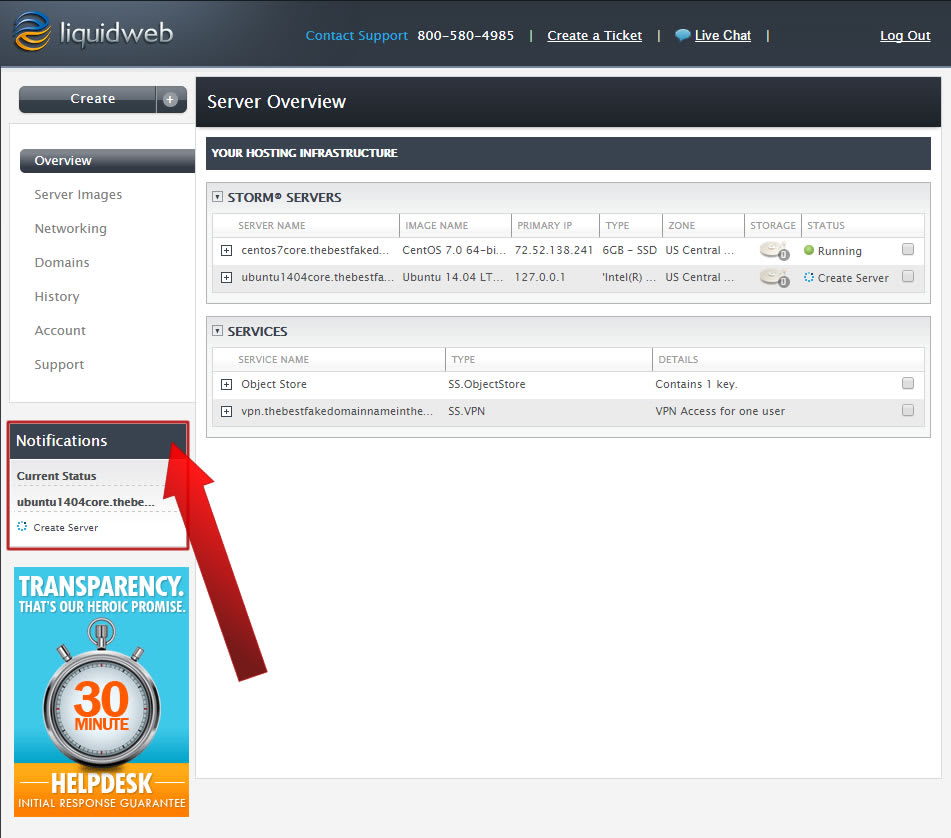
Task: Click Storage column header
Action: point(772,225)
